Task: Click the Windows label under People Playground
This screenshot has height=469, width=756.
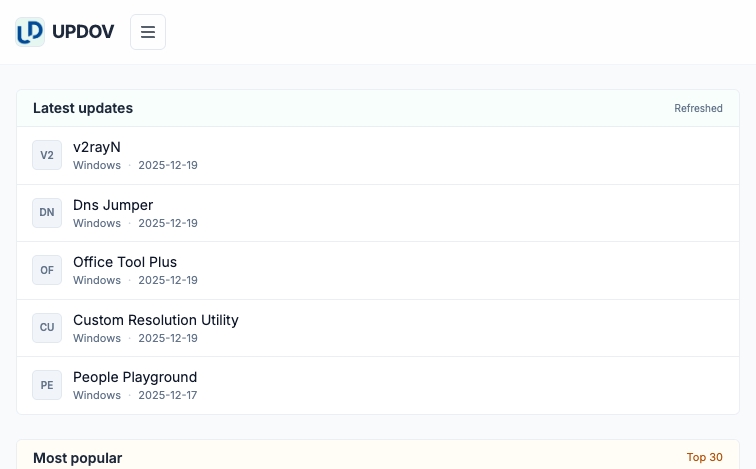Action: [x=97, y=395]
